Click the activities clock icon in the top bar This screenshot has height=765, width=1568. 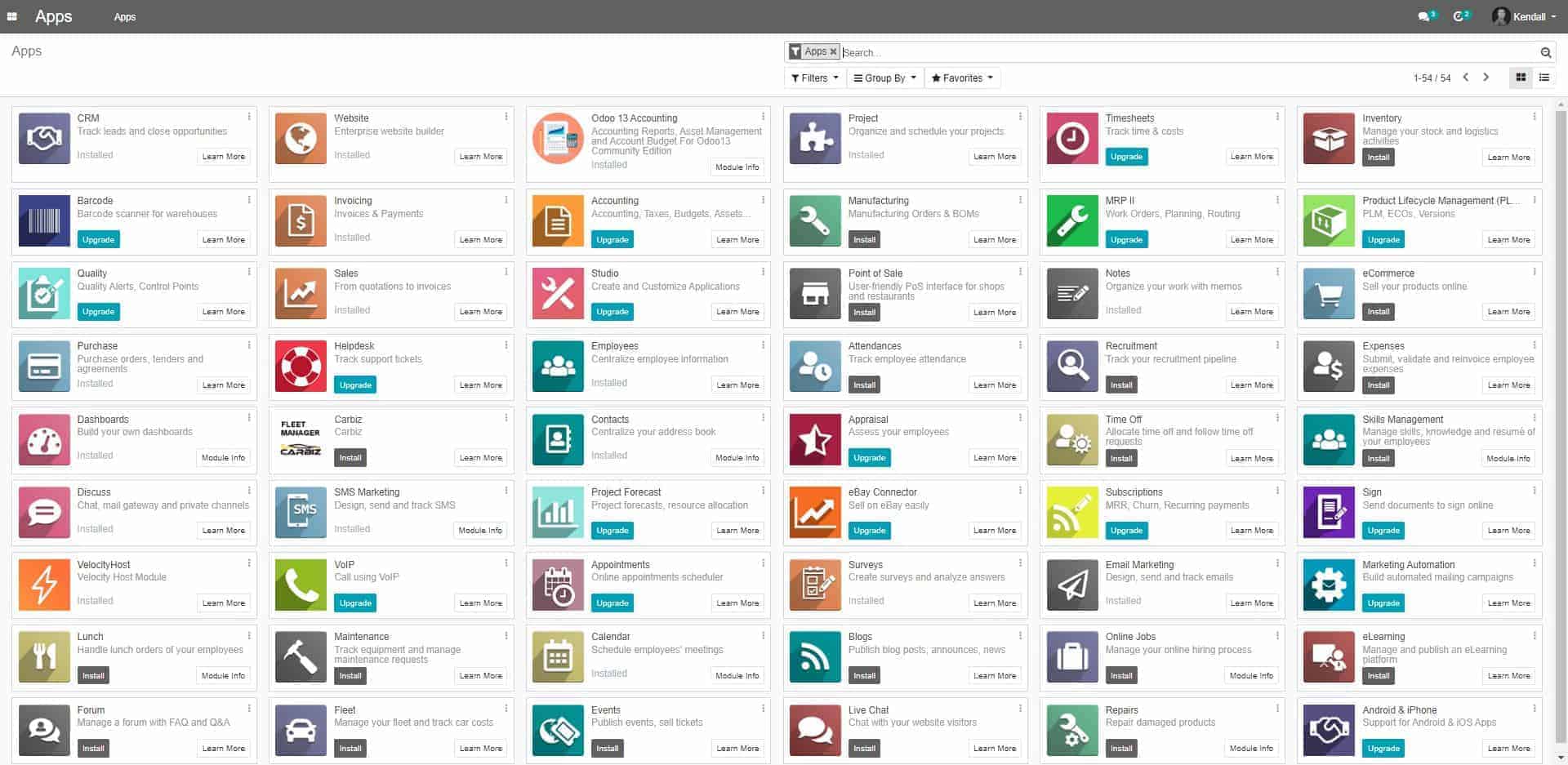[1460, 16]
